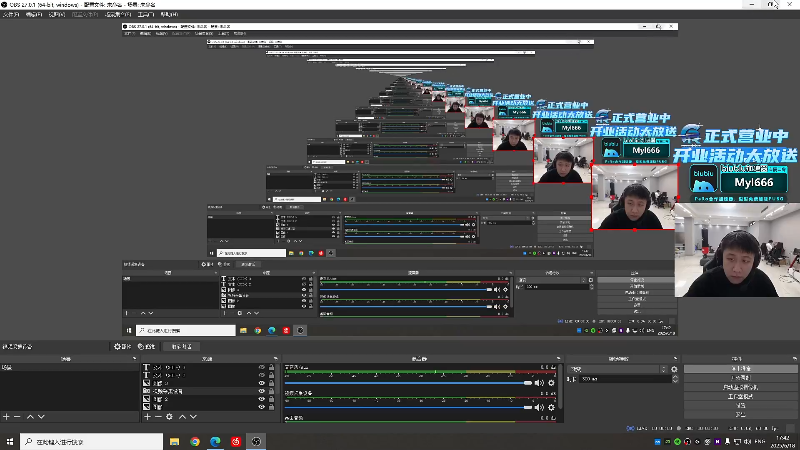This screenshot has height=450, width=800.
Task: Start the virtual camera button
Action: (740, 387)
